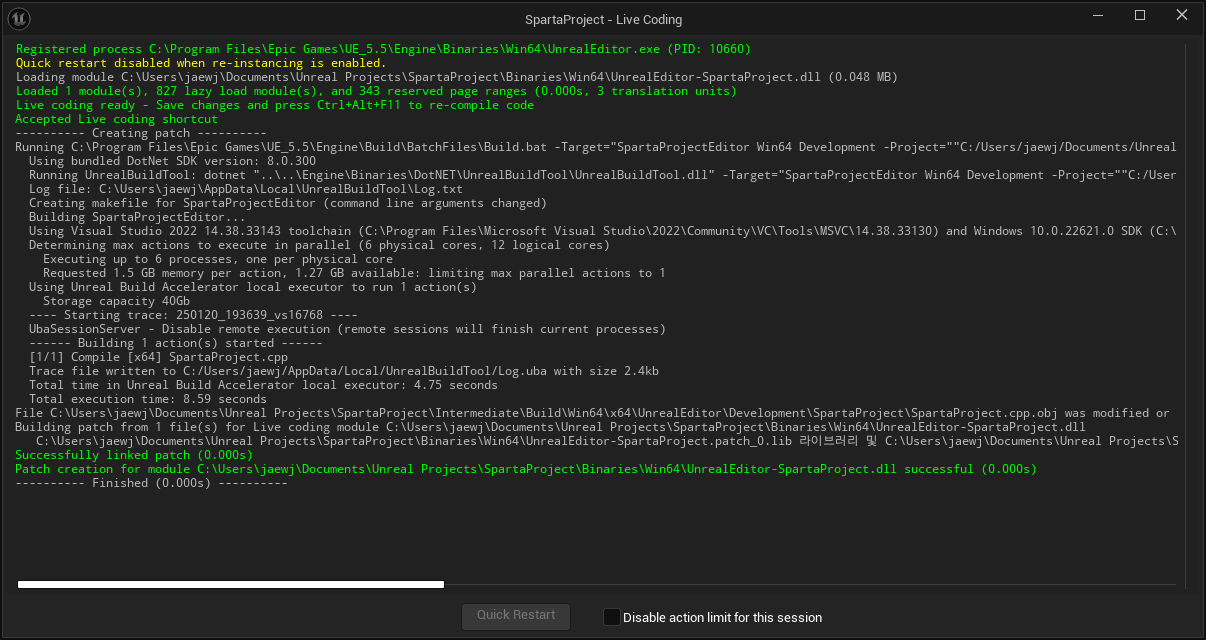Screen dimensions: 1206x640
Task: Click the 'Storage capacity 40Gb' line
Action: (116, 301)
